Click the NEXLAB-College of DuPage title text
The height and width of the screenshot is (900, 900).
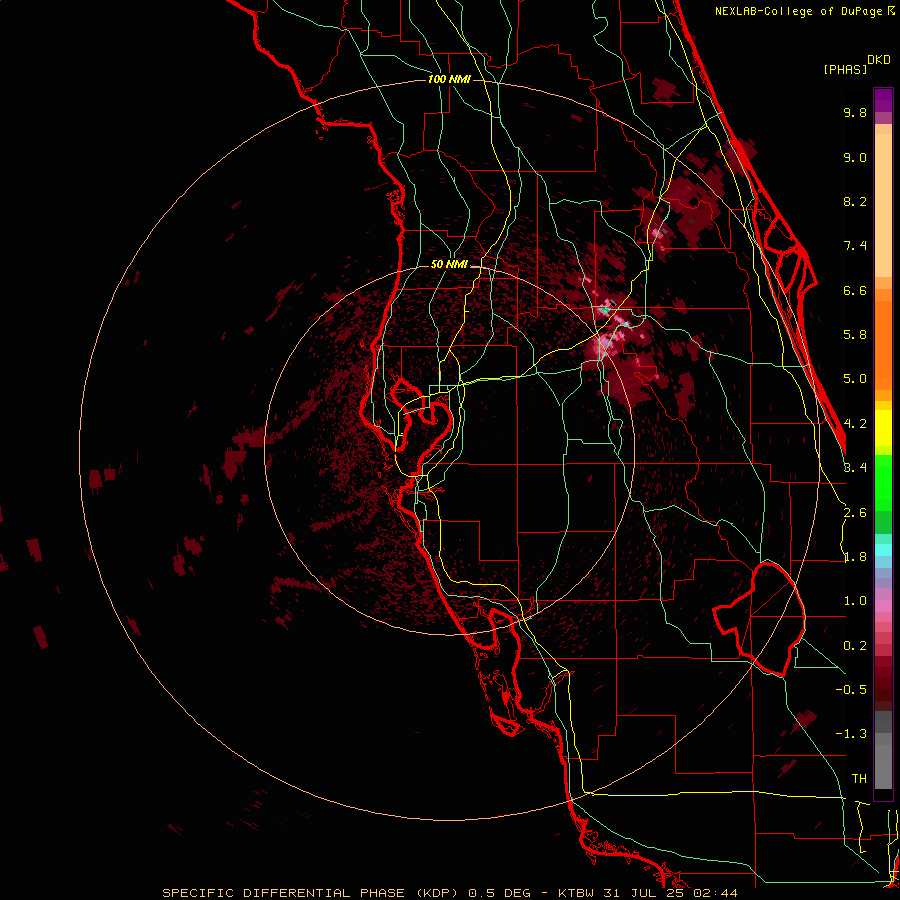coord(799,11)
